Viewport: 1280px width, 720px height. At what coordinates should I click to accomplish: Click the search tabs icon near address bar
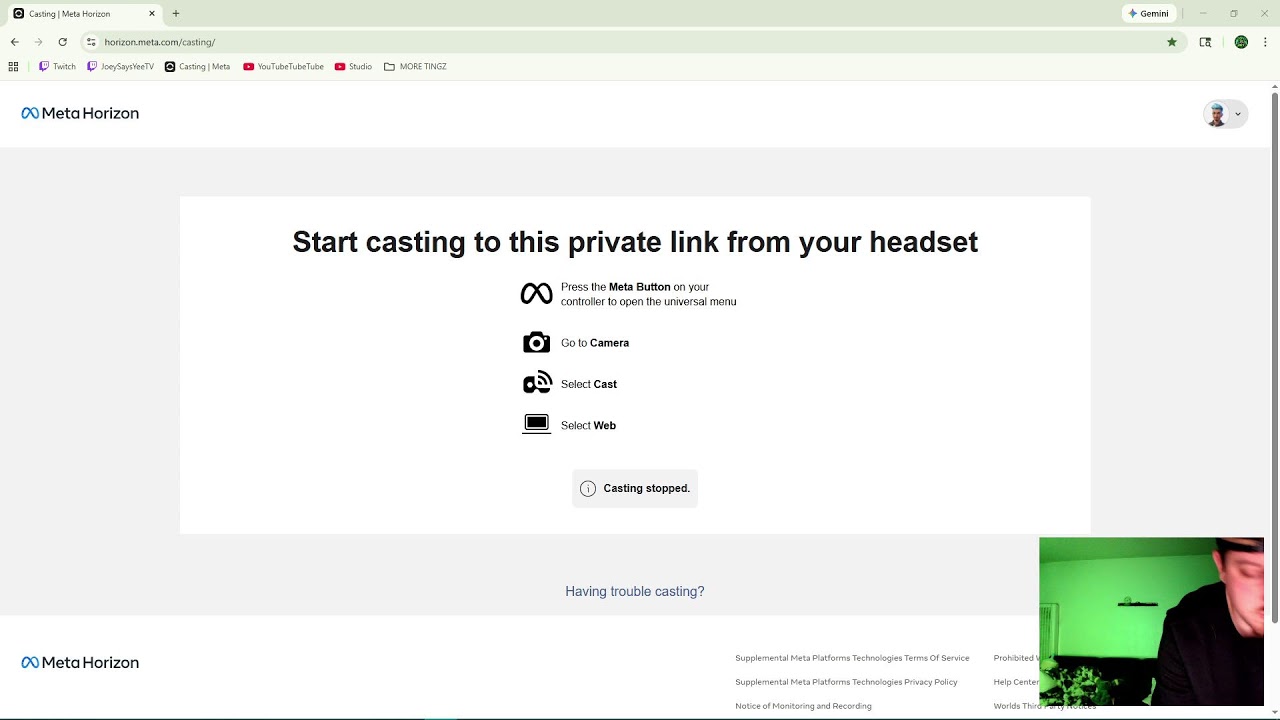pyautogui.click(x=1205, y=42)
